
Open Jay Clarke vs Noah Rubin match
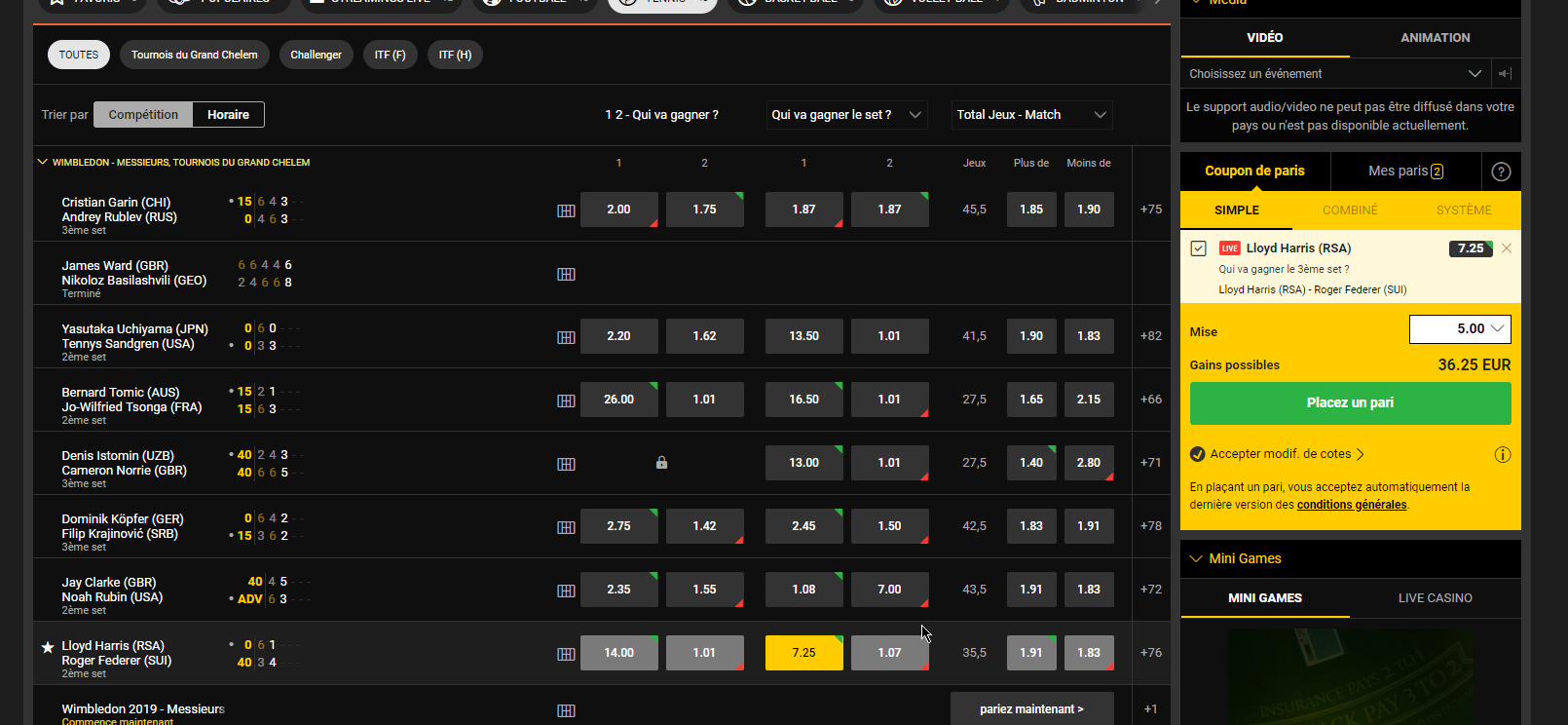pyautogui.click(x=112, y=590)
